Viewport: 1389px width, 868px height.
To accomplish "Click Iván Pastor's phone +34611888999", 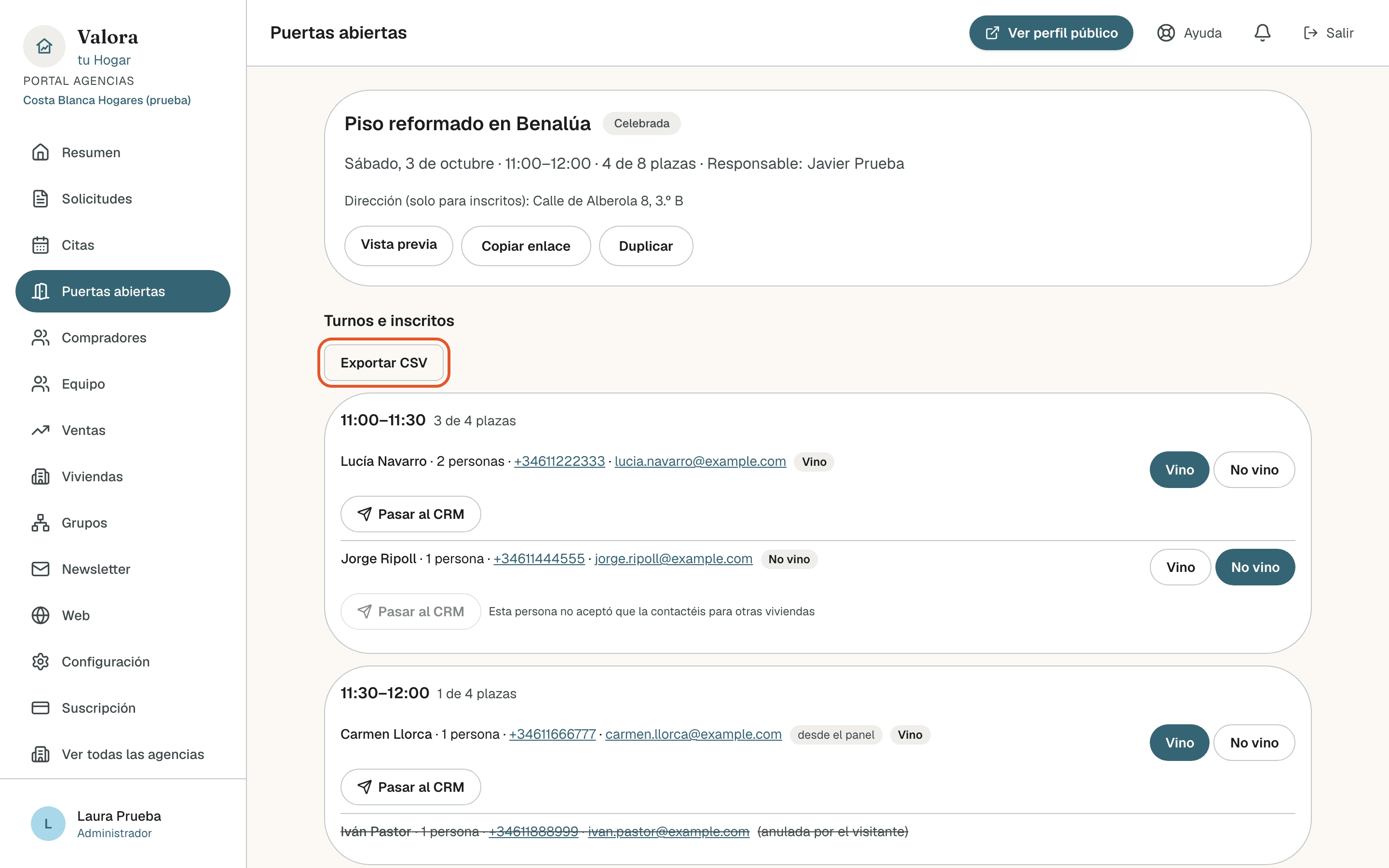I will pos(533,832).
